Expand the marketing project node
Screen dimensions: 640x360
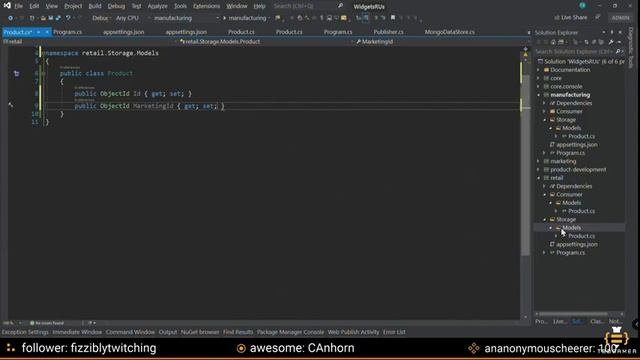click(x=538, y=161)
